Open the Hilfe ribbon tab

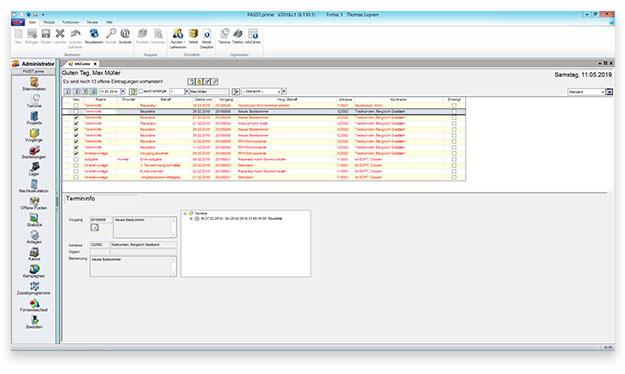point(109,22)
